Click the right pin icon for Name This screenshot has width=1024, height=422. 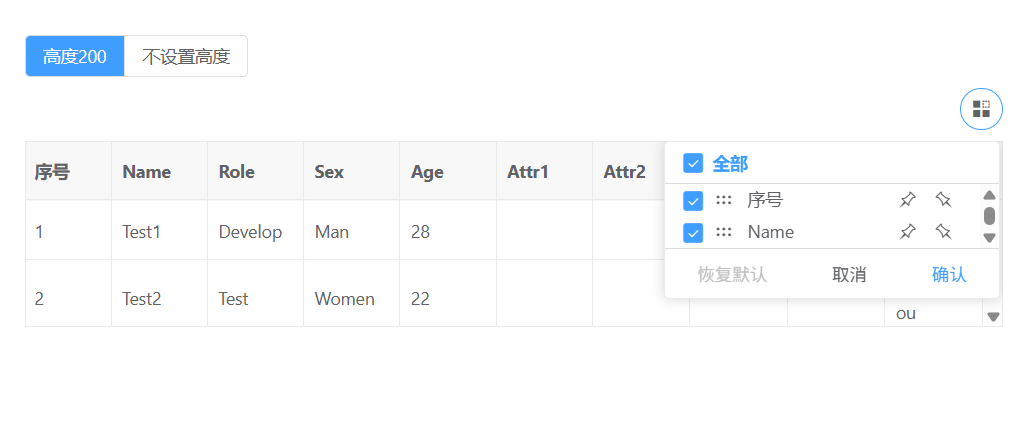tap(943, 232)
